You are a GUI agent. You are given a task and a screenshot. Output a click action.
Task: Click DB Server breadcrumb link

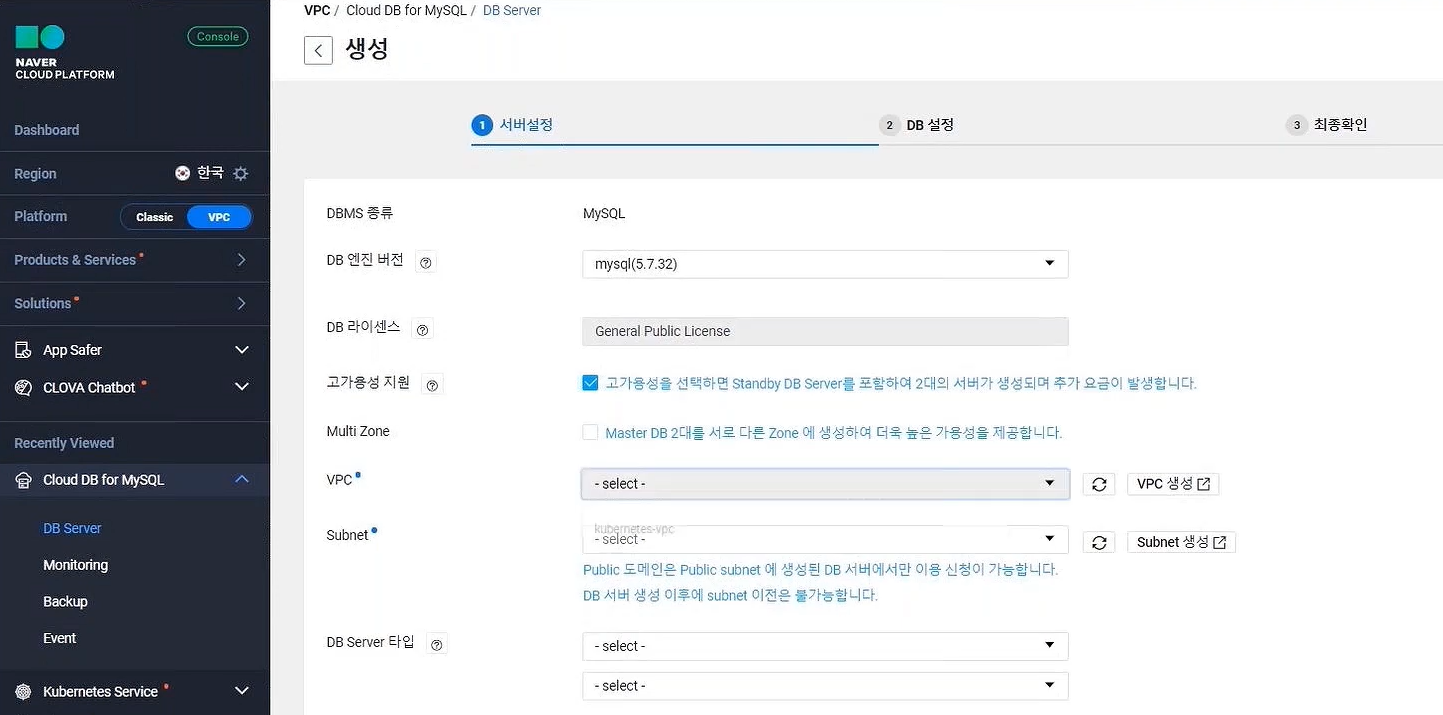tap(512, 10)
